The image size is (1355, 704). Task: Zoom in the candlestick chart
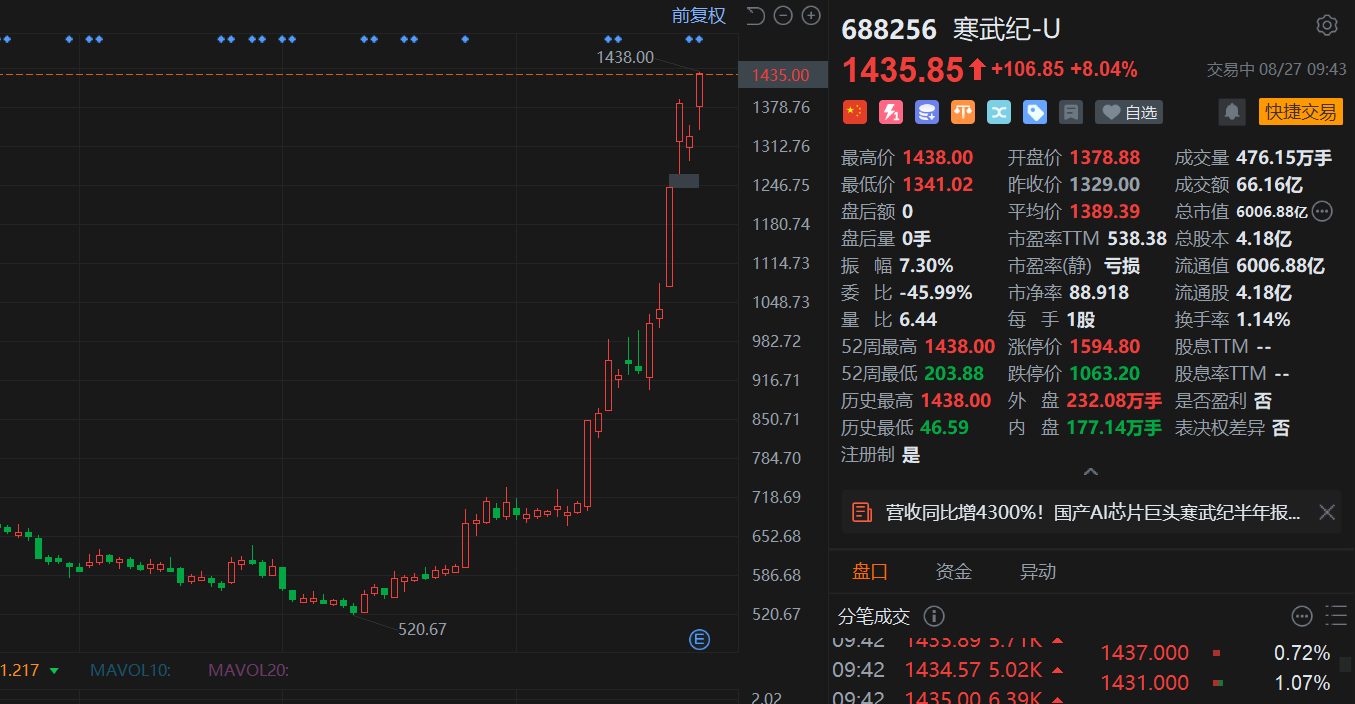click(811, 15)
